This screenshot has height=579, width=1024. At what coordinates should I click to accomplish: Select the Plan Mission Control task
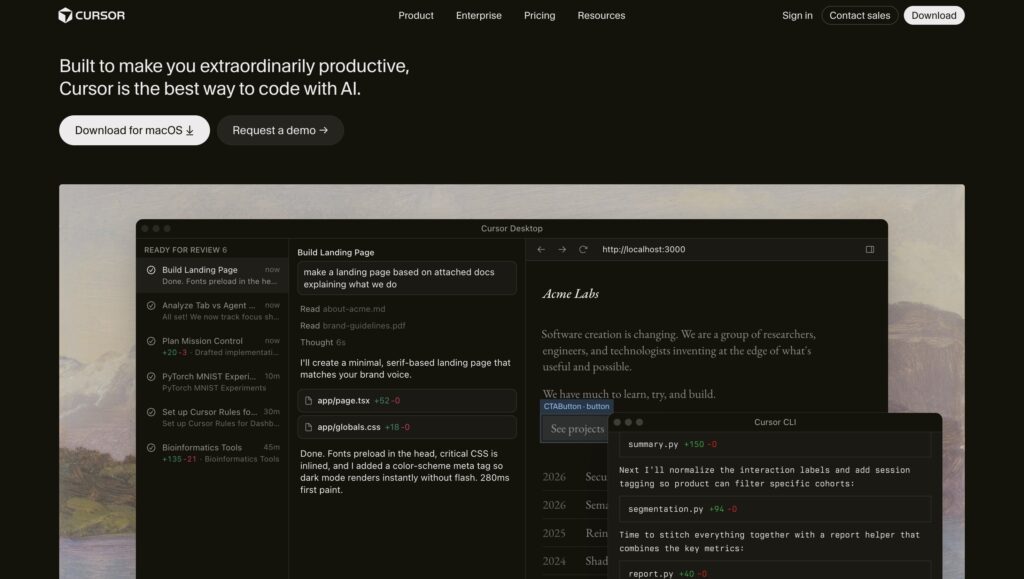coord(213,346)
